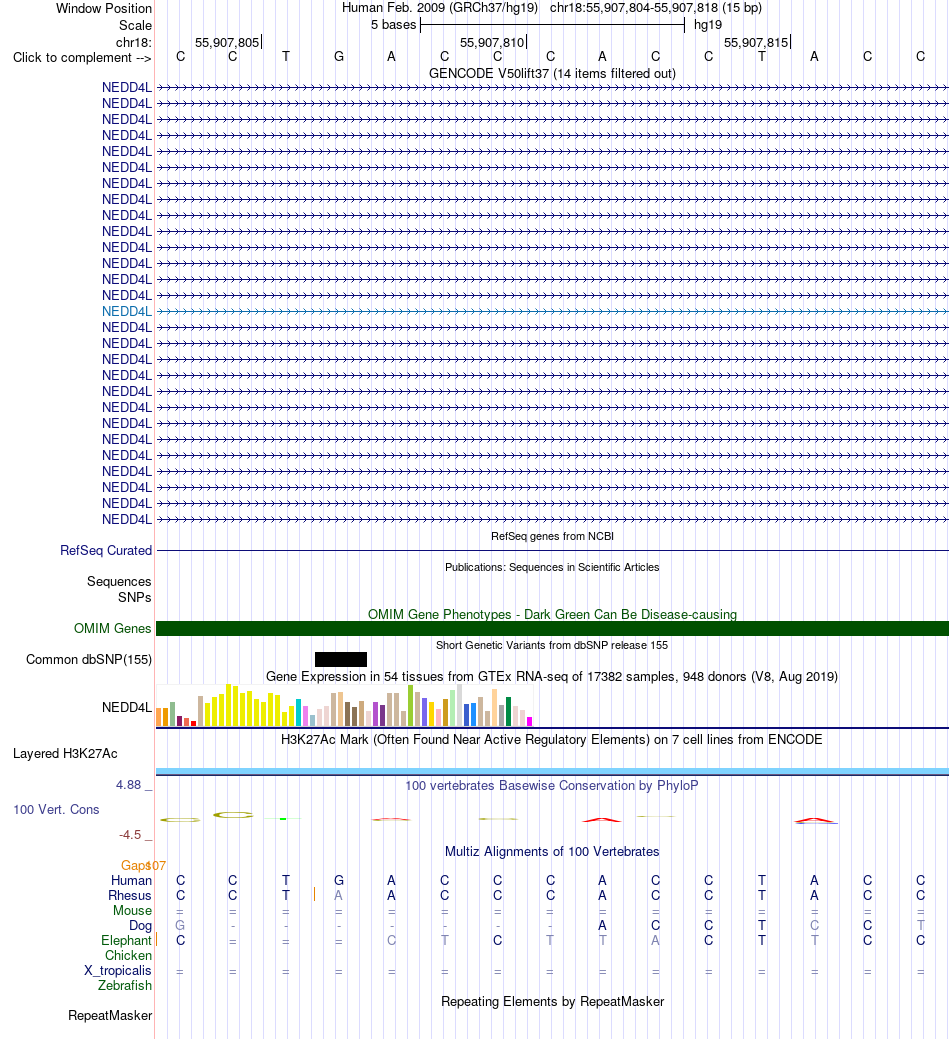Click the 'Human Feb. 2009 (GRCh37/hg19)' assembly text

[440, 8]
